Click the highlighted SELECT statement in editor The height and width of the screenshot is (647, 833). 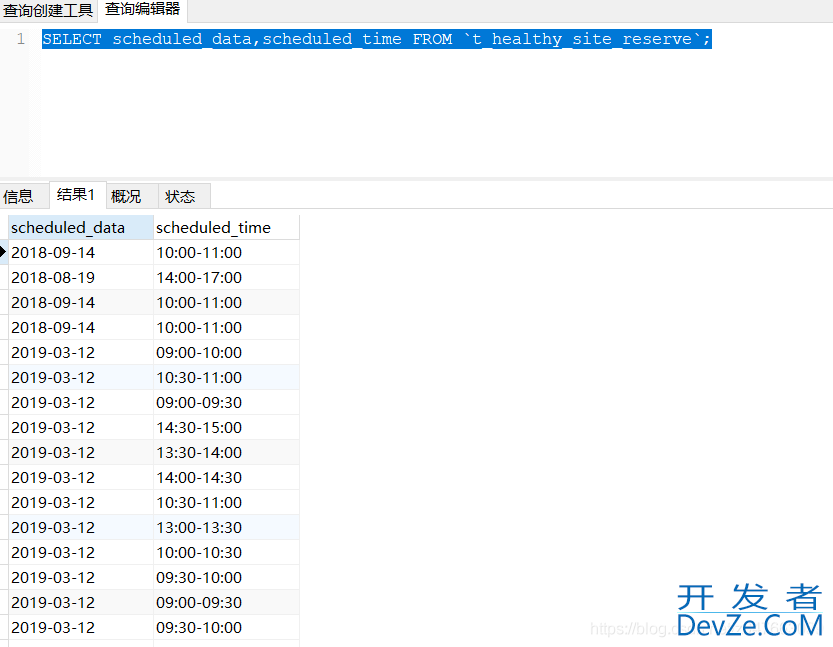click(x=376, y=39)
